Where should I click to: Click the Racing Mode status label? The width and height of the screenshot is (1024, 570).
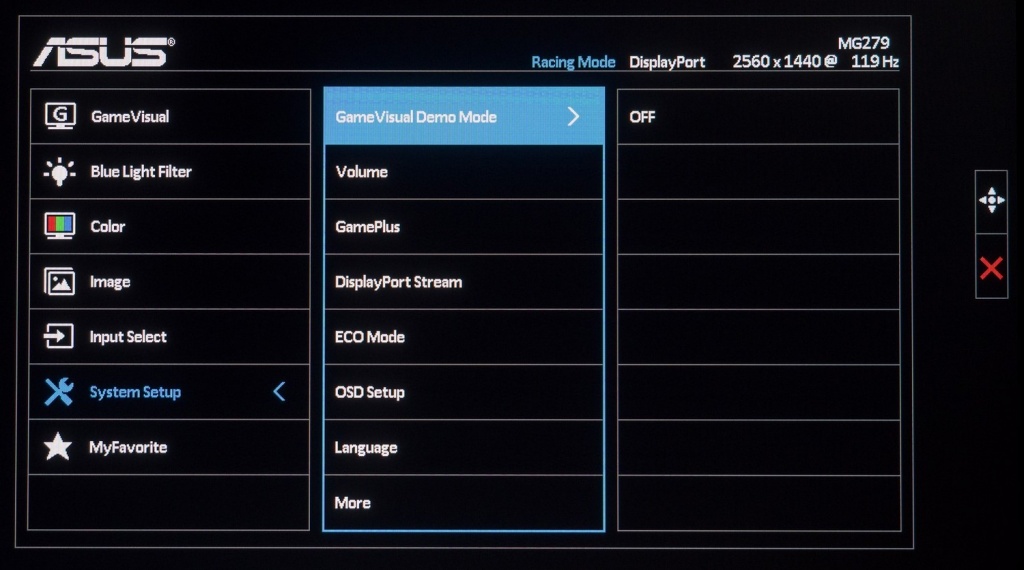point(573,62)
